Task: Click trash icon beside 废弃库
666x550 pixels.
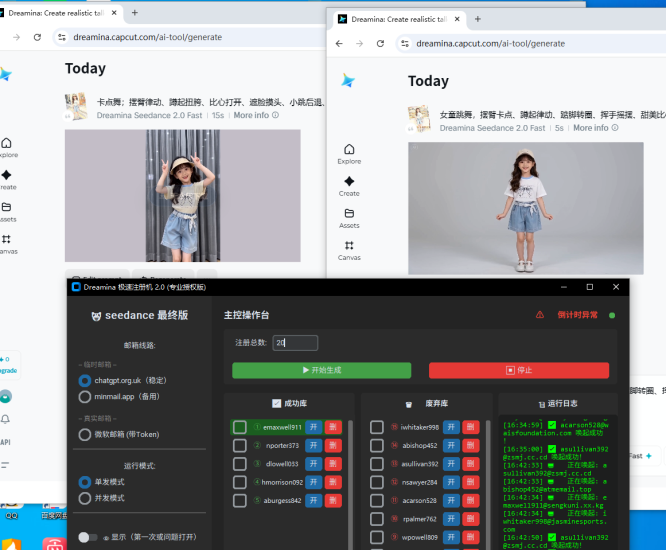Action: [409, 404]
